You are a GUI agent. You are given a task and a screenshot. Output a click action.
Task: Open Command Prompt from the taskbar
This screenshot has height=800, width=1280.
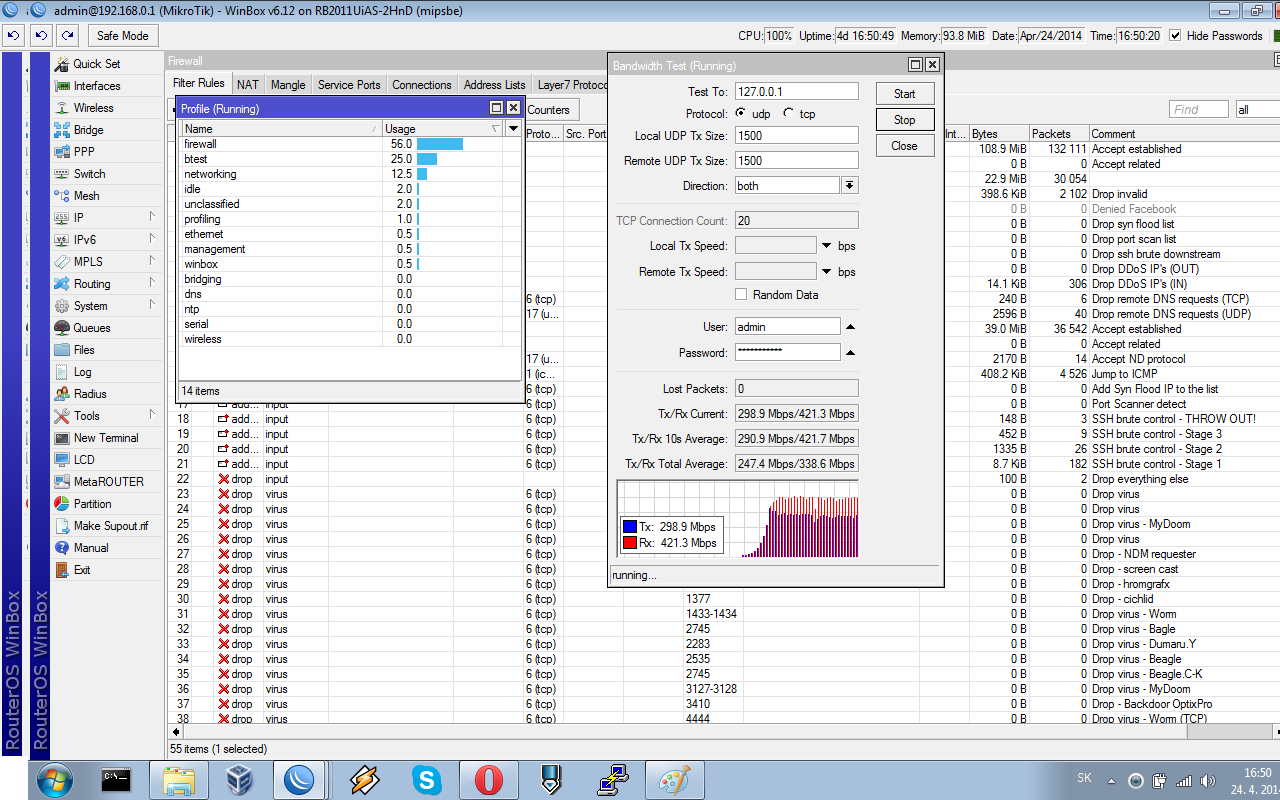coord(117,778)
